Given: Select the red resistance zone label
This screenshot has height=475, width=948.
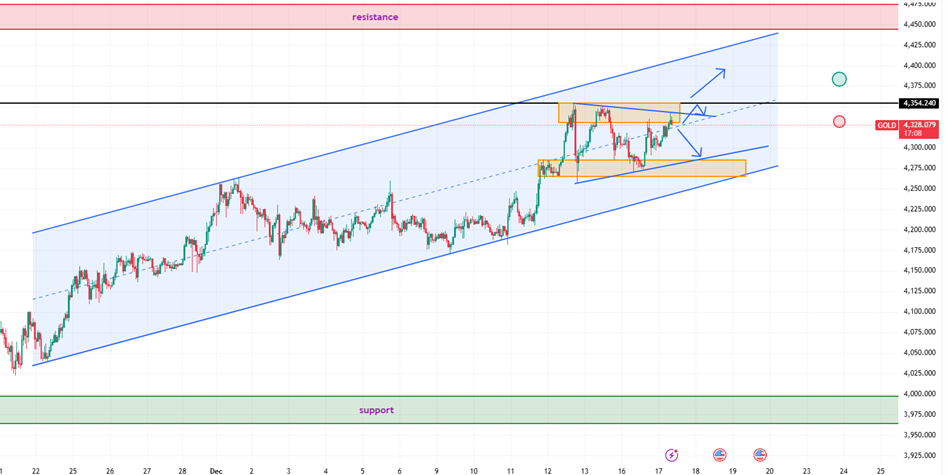Looking at the screenshot, I should coord(375,17).
